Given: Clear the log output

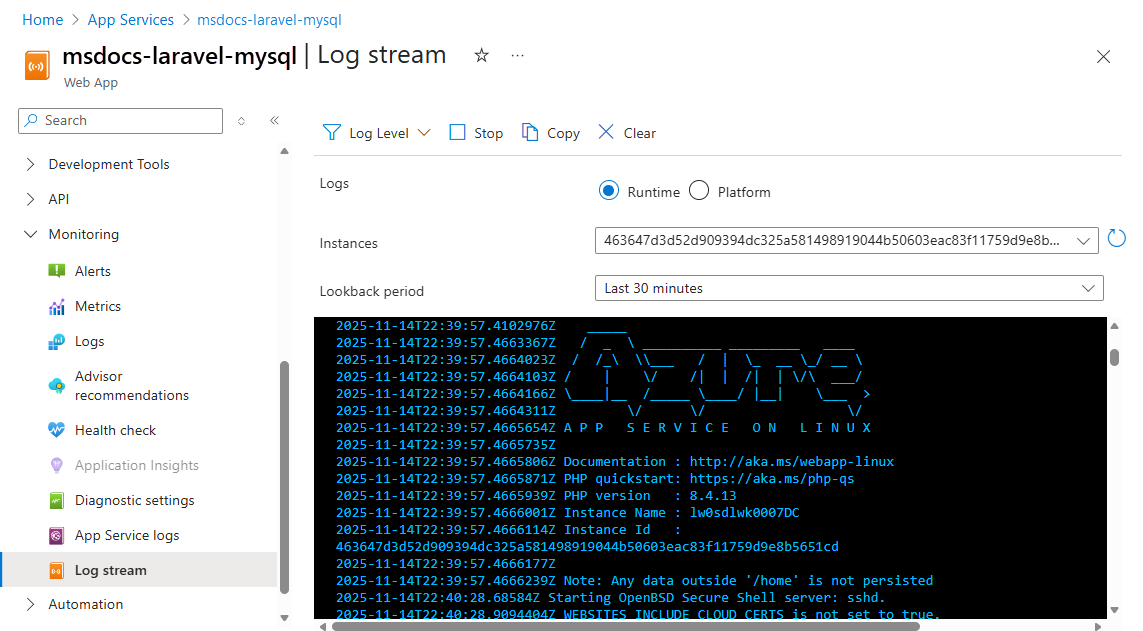Looking at the screenshot, I should click(627, 133).
